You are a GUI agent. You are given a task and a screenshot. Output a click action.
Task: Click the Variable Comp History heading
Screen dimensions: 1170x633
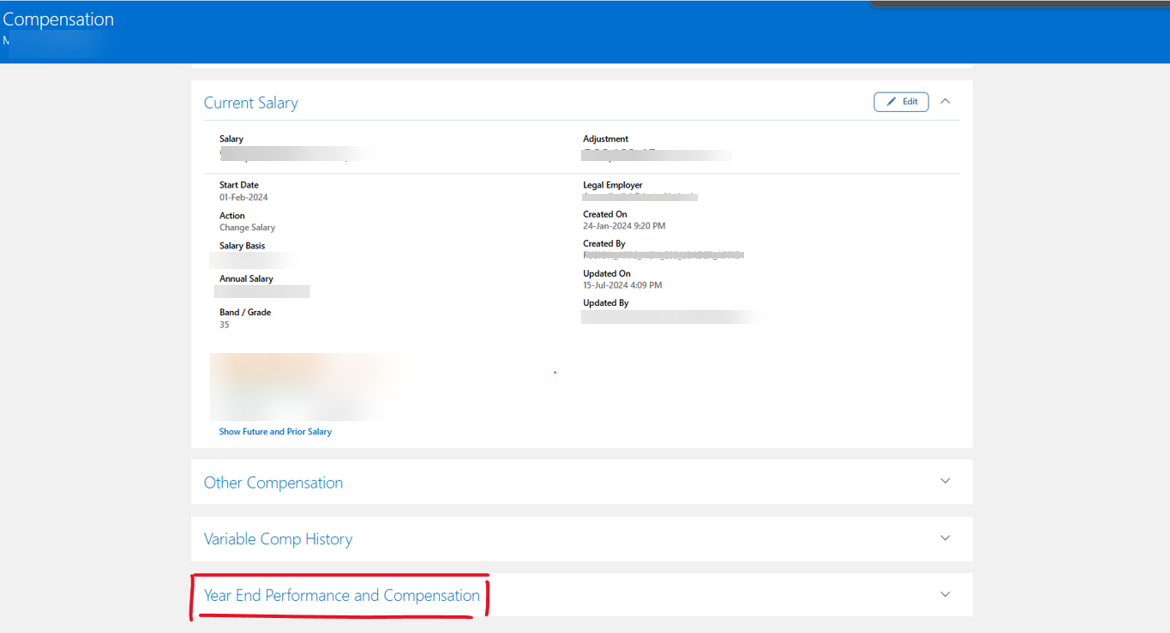pos(278,538)
